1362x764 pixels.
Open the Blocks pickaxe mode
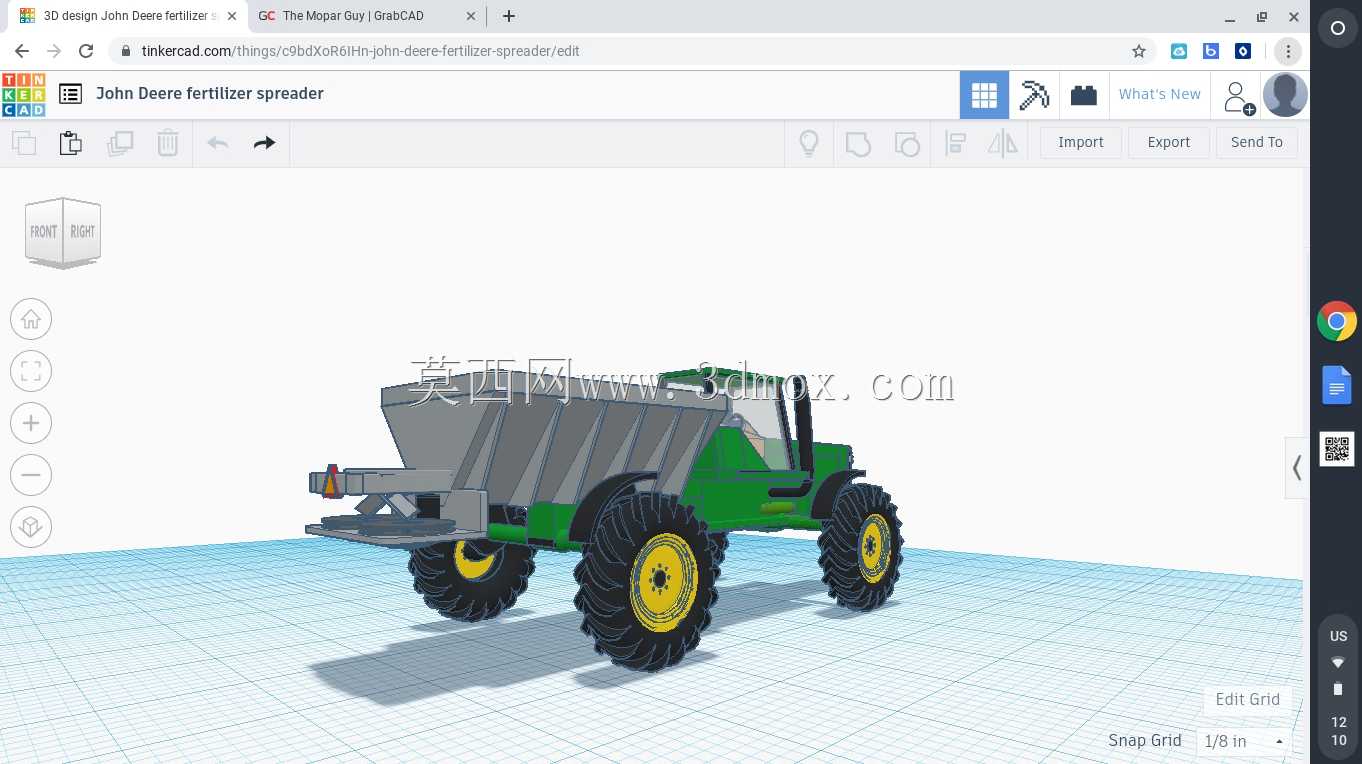[x=1034, y=95]
